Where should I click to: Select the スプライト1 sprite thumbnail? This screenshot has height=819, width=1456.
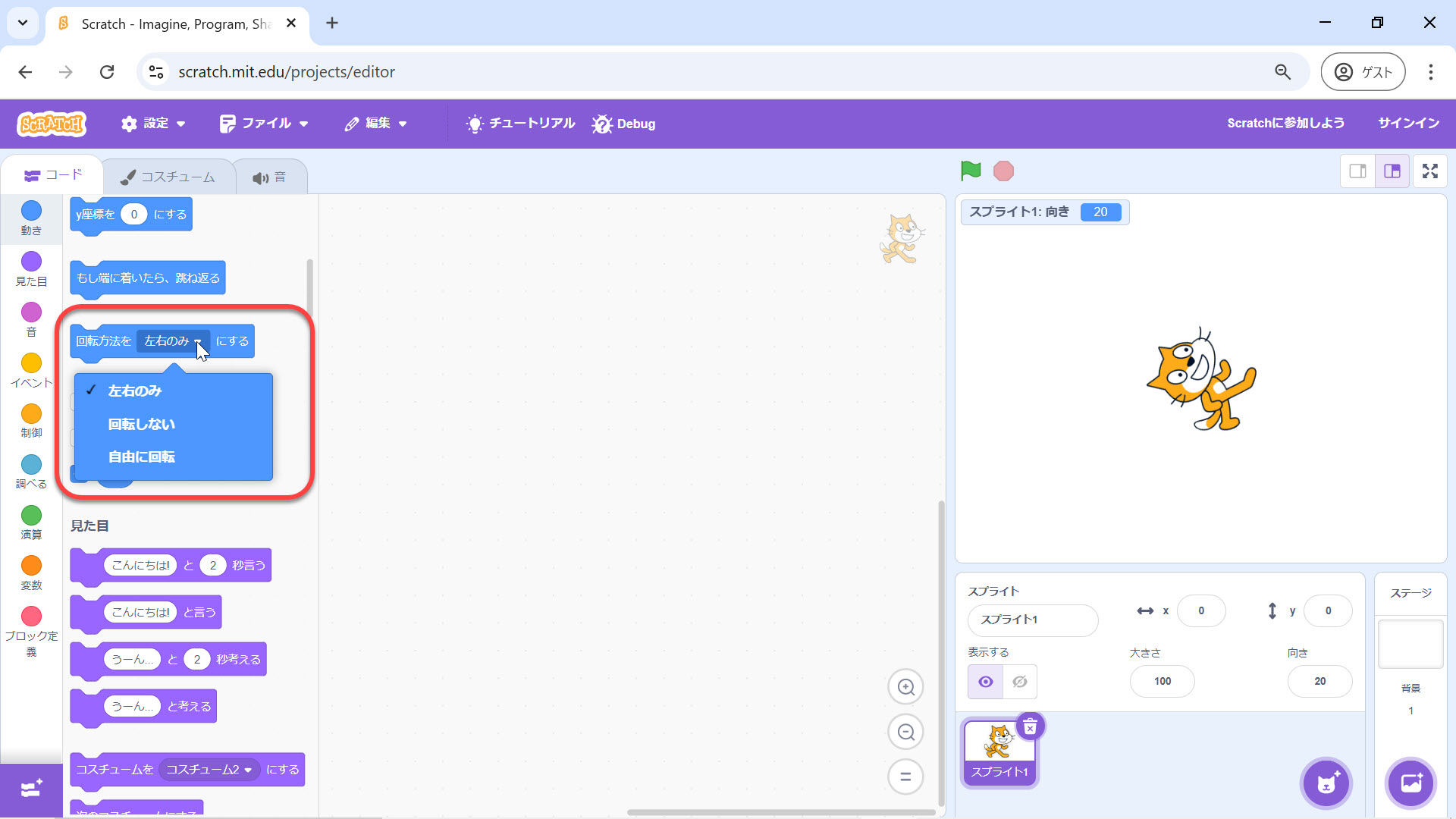tap(998, 753)
